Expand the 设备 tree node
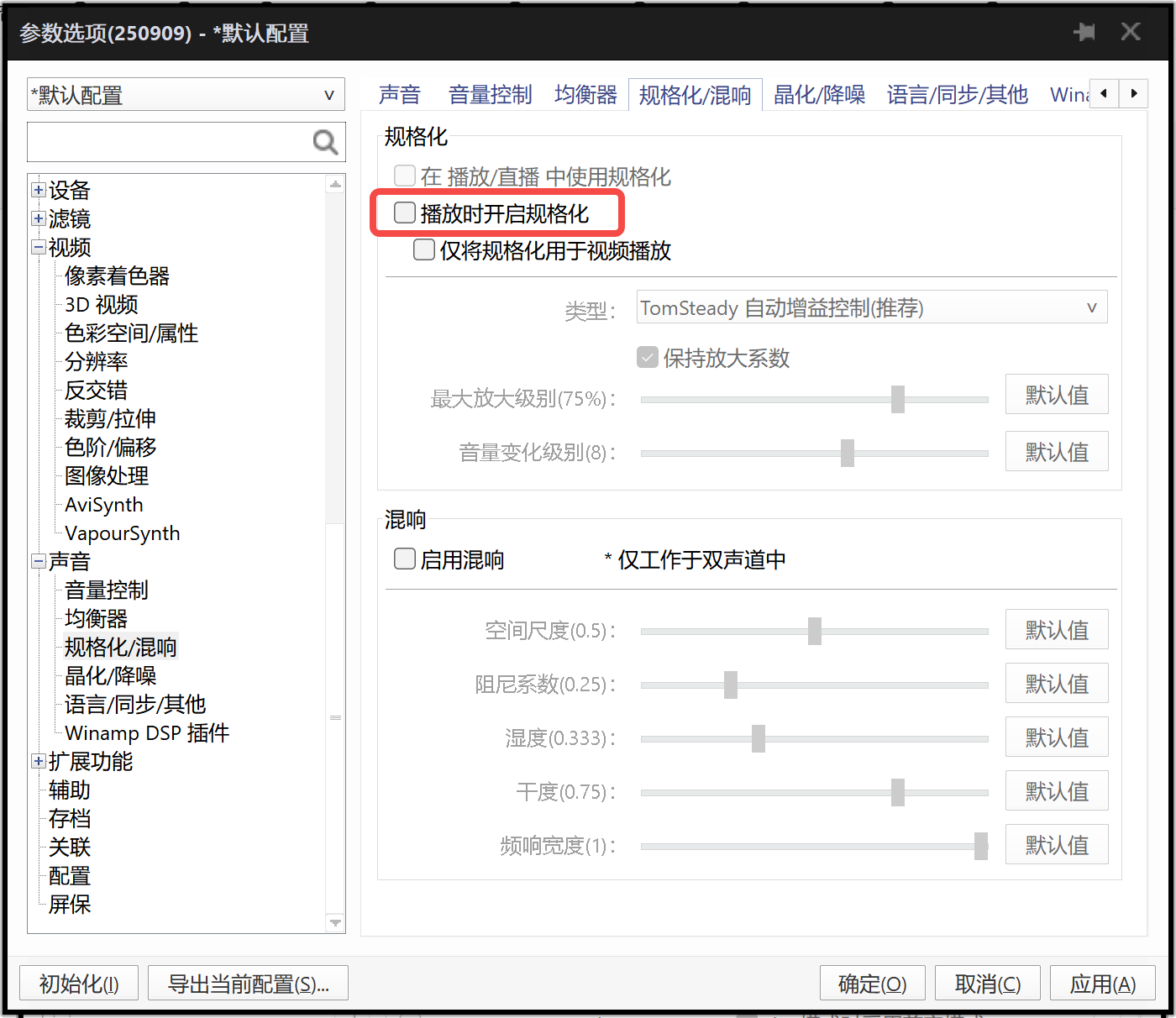This screenshot has height=1018, width=1176. click(38, 190)
